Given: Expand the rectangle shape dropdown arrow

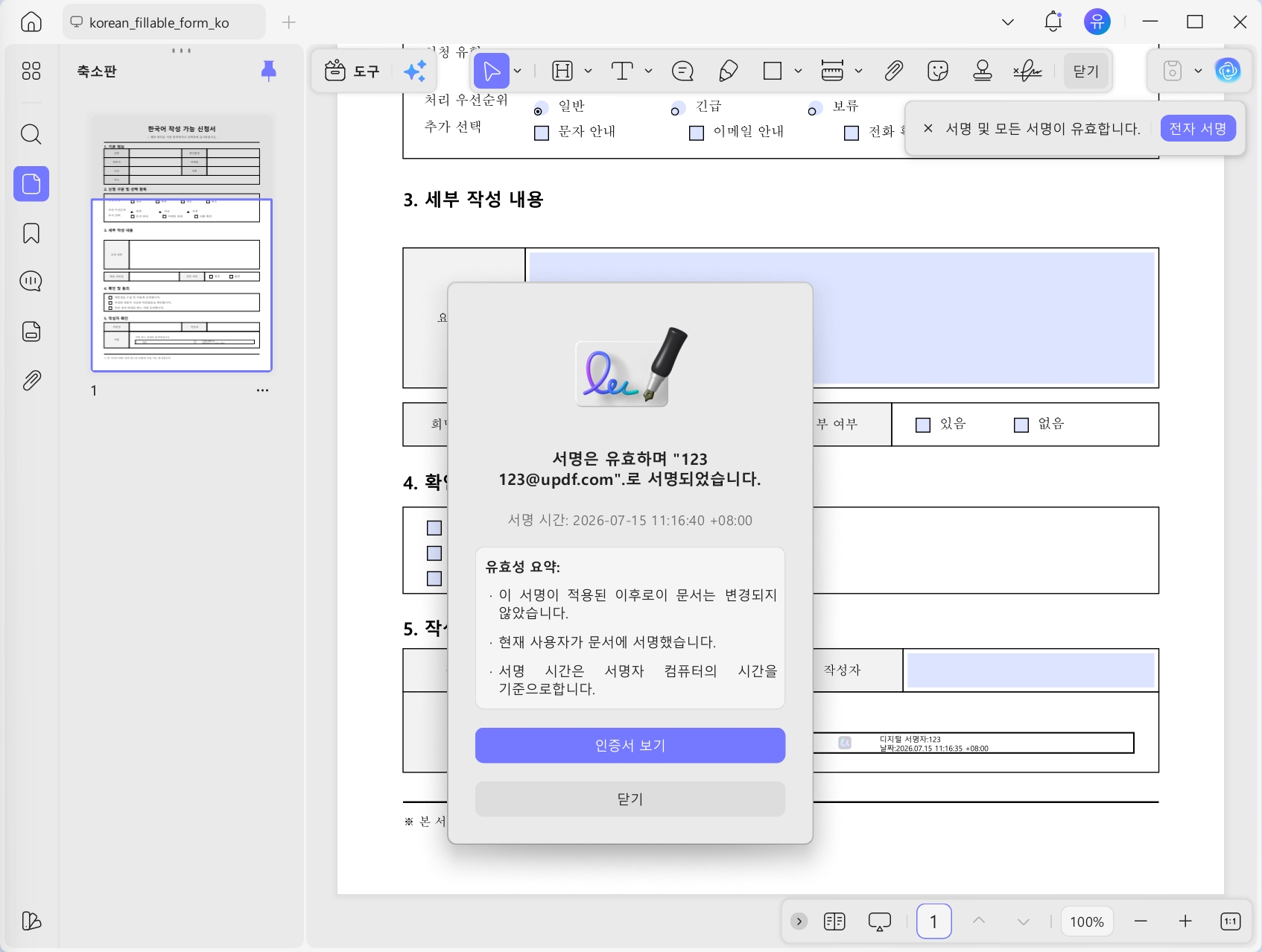Looking at the screenshot, I should (798, 71).
